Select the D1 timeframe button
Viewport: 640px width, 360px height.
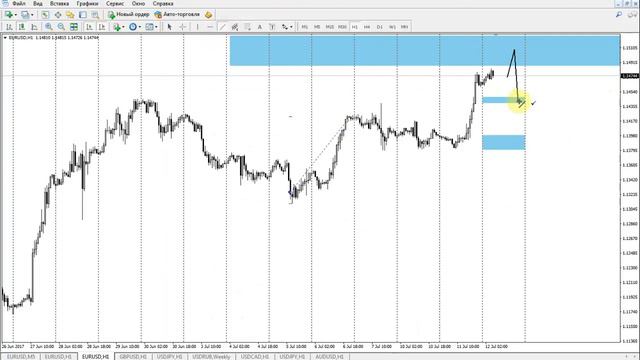coord(380,27)
